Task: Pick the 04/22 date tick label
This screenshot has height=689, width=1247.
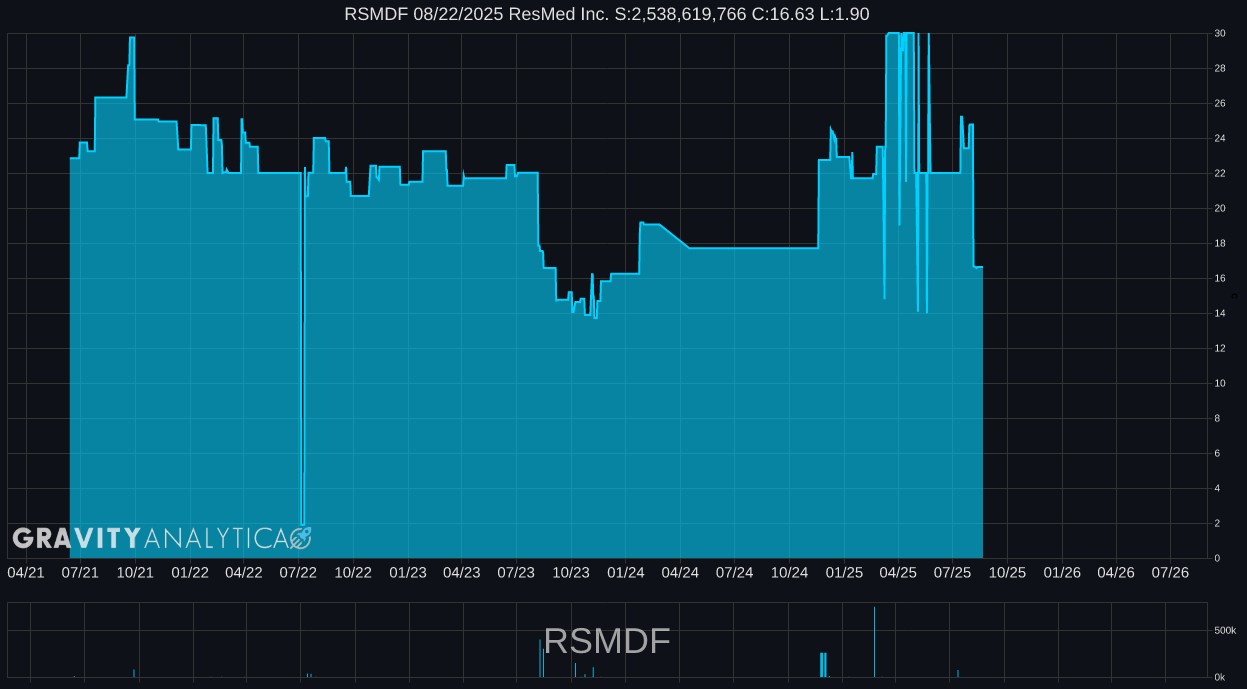Action: (x=244, y=572)
